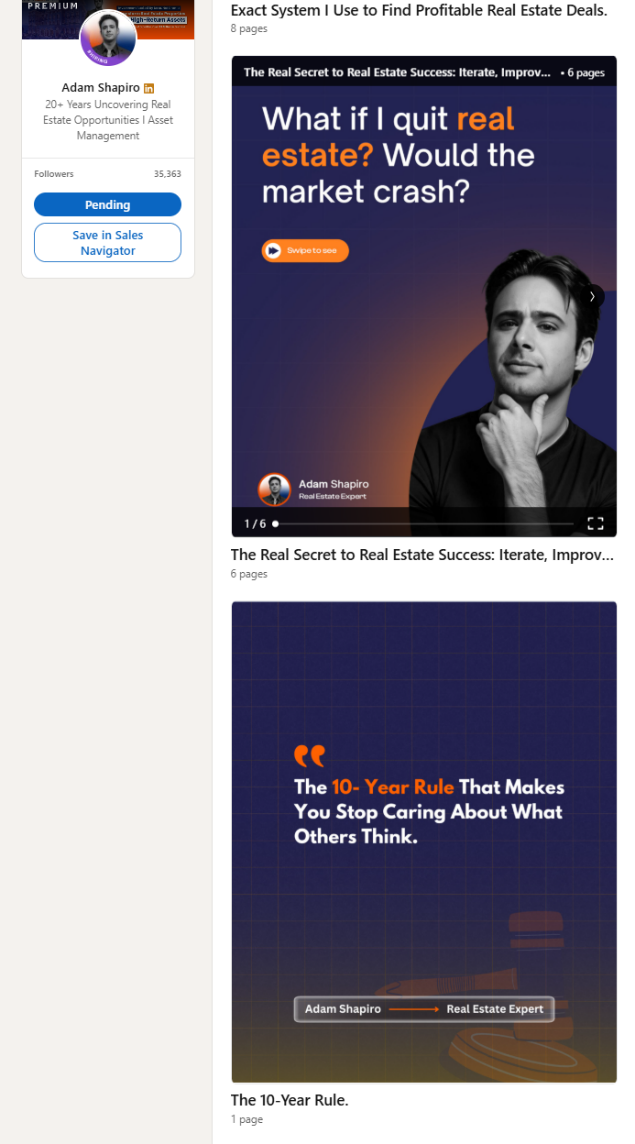
Task: Open The Real Secret to Real Estate Success title
Action: (422, 554)
